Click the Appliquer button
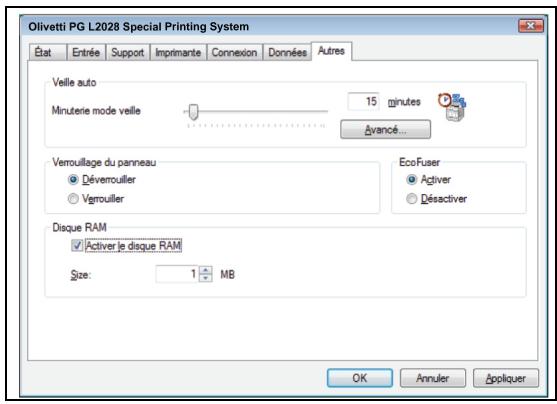Image resolution: width=557 pixels, height=404 pixels. pyautogui.click(x=505, y=378)
